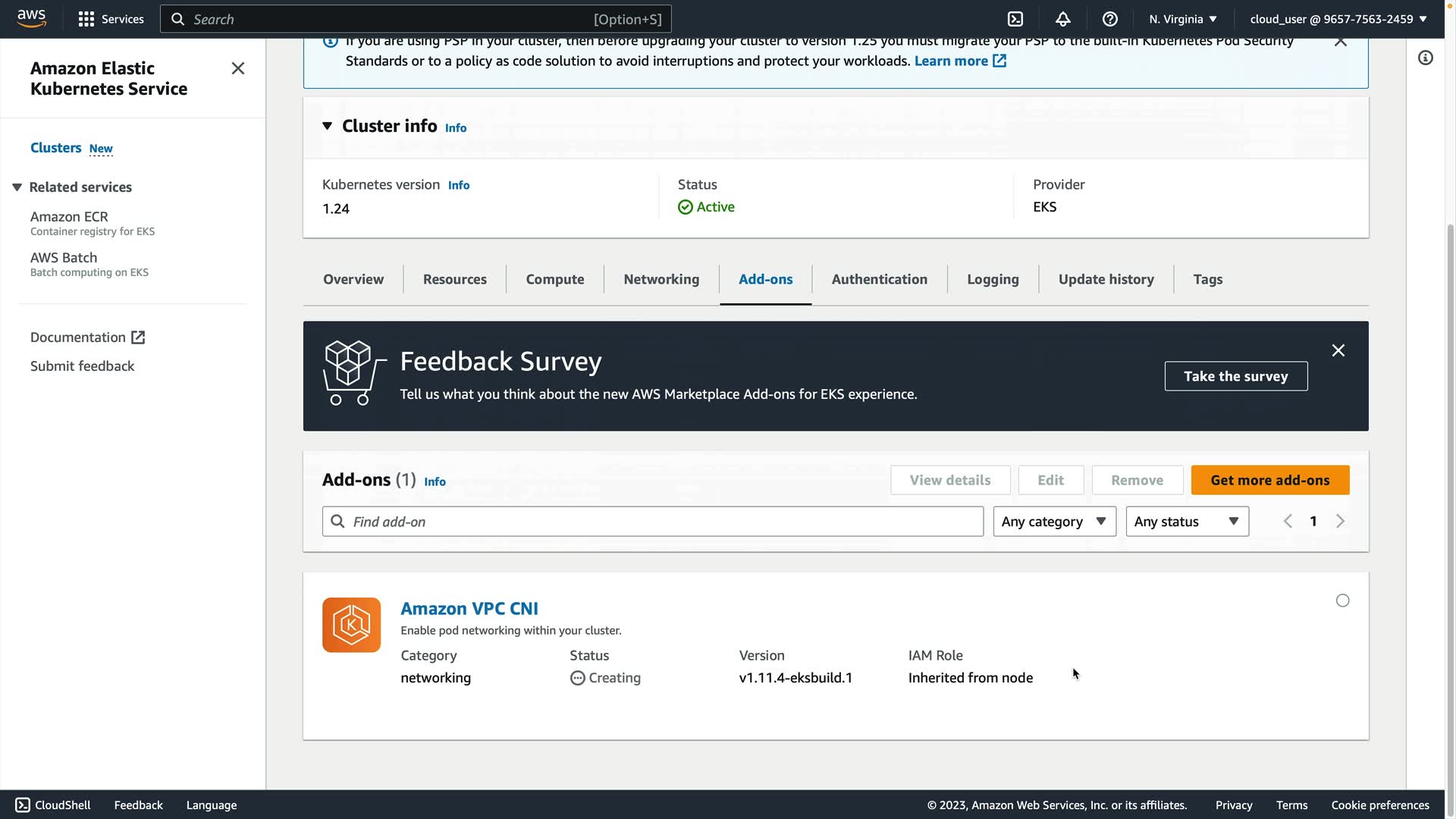Click the Find add-on search field
This screenshot has width=1456, height=819.
(x=652, y=522)
